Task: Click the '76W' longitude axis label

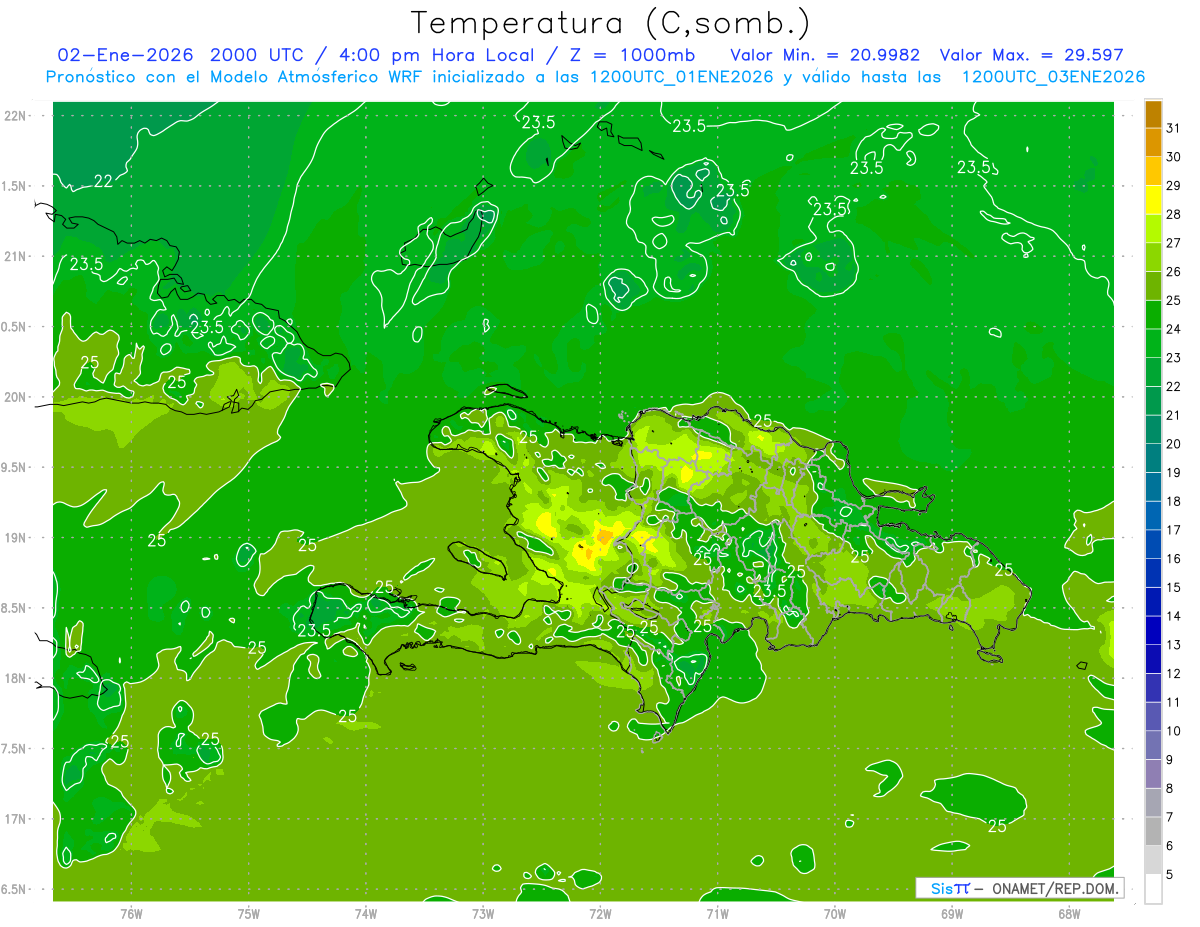Action: coord(131,914)
